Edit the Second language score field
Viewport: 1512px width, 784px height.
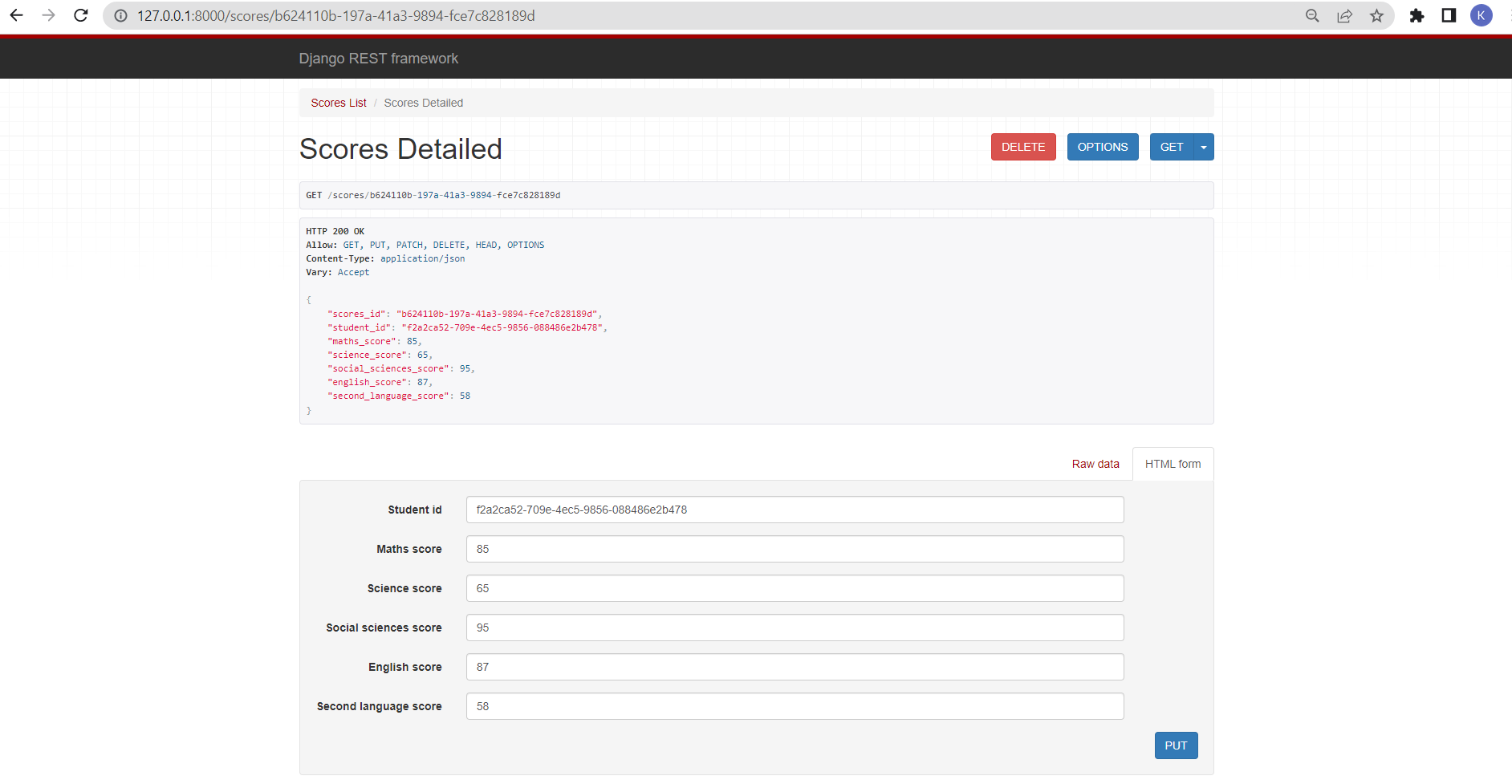pos(795,706)
